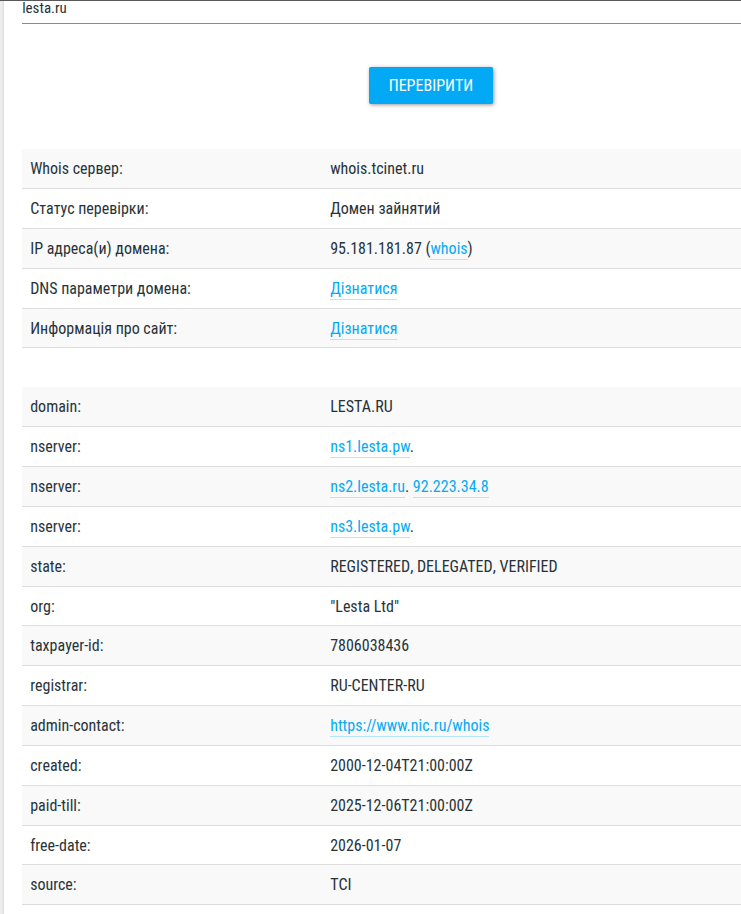Open the whois link next to IP 95.181.181.87
Viewport: 741px width, 914px height.
449,249
